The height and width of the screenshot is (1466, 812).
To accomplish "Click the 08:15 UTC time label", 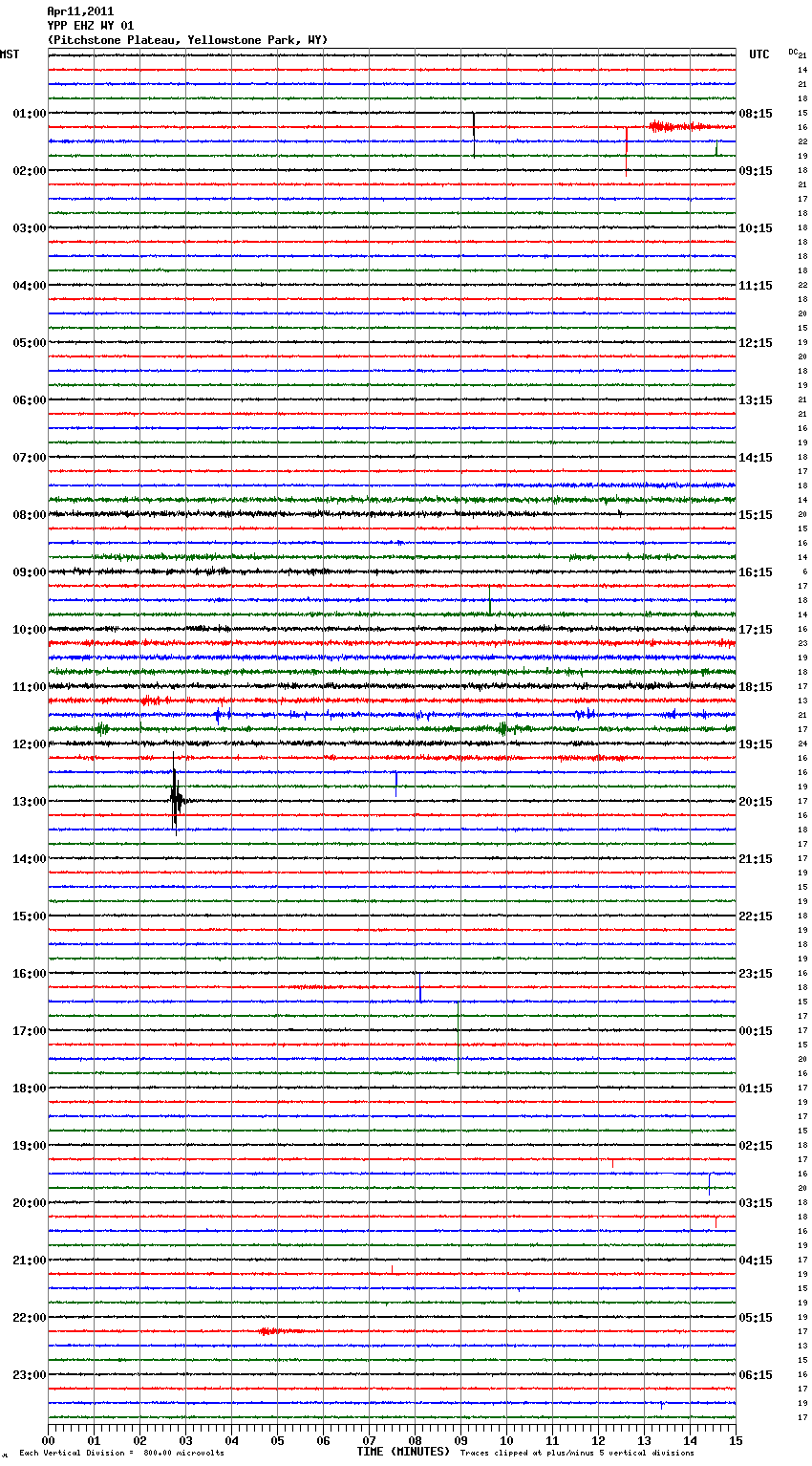I will click(756, 114).
